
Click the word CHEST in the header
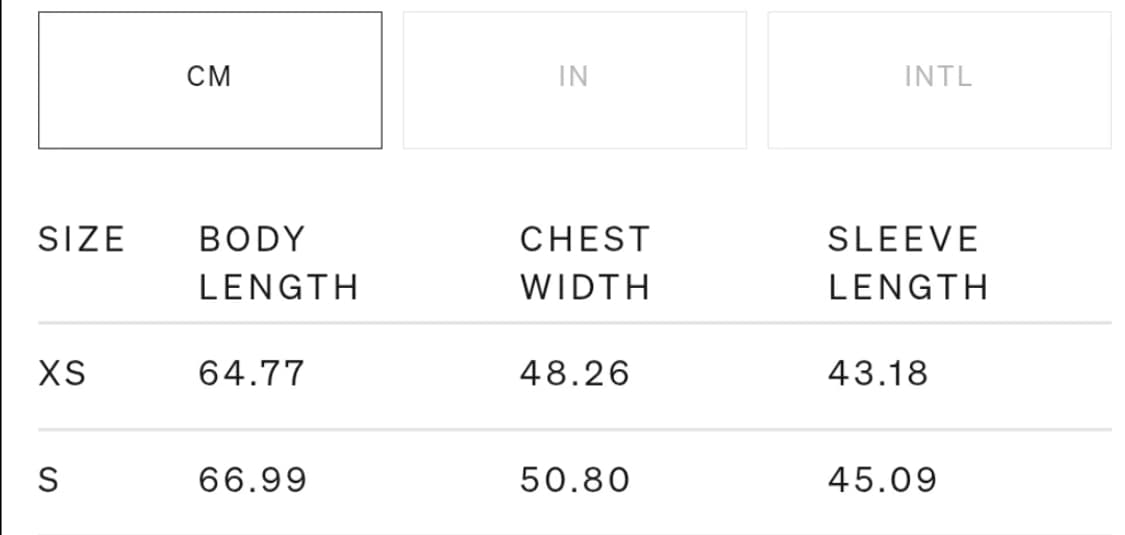(x=585, y=240)
